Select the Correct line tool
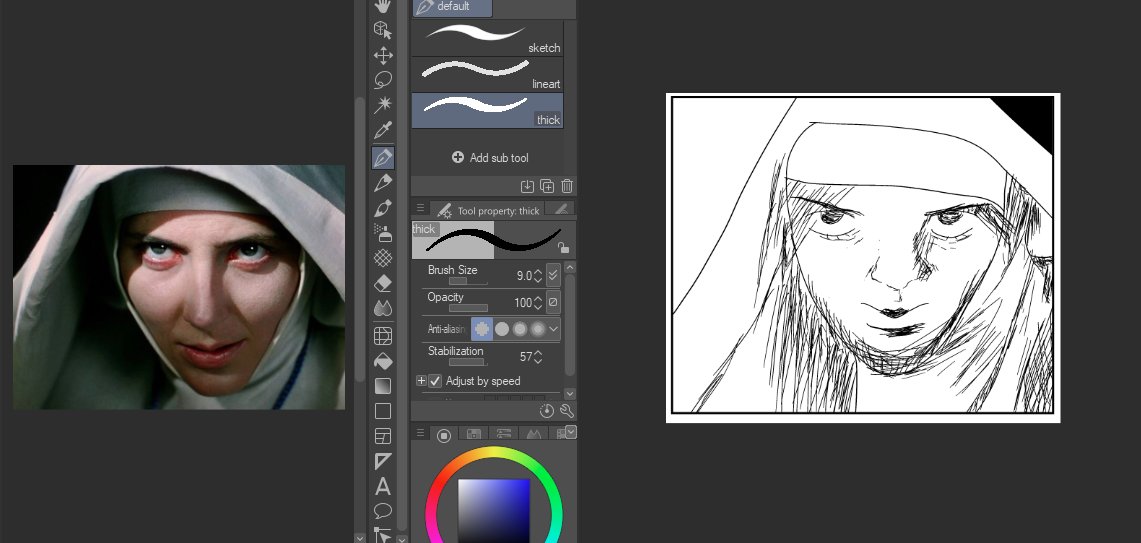1141x543 pixels. pos(383,535)
